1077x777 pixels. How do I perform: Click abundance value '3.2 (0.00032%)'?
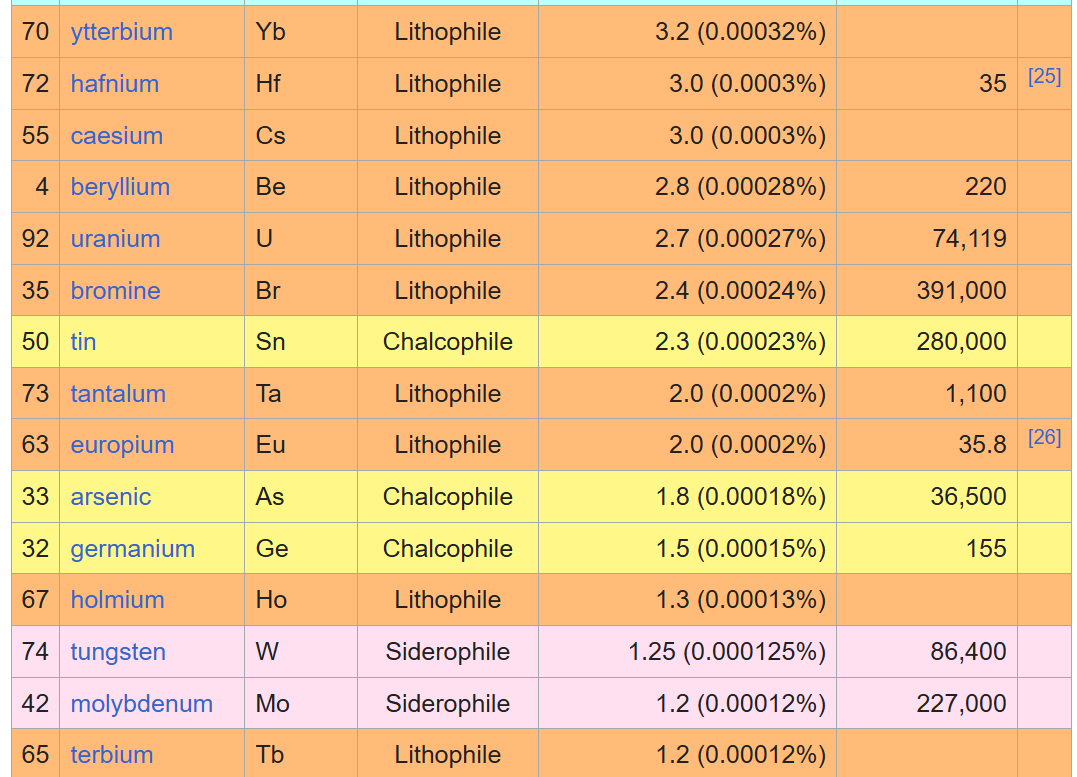tap(740, 32)
